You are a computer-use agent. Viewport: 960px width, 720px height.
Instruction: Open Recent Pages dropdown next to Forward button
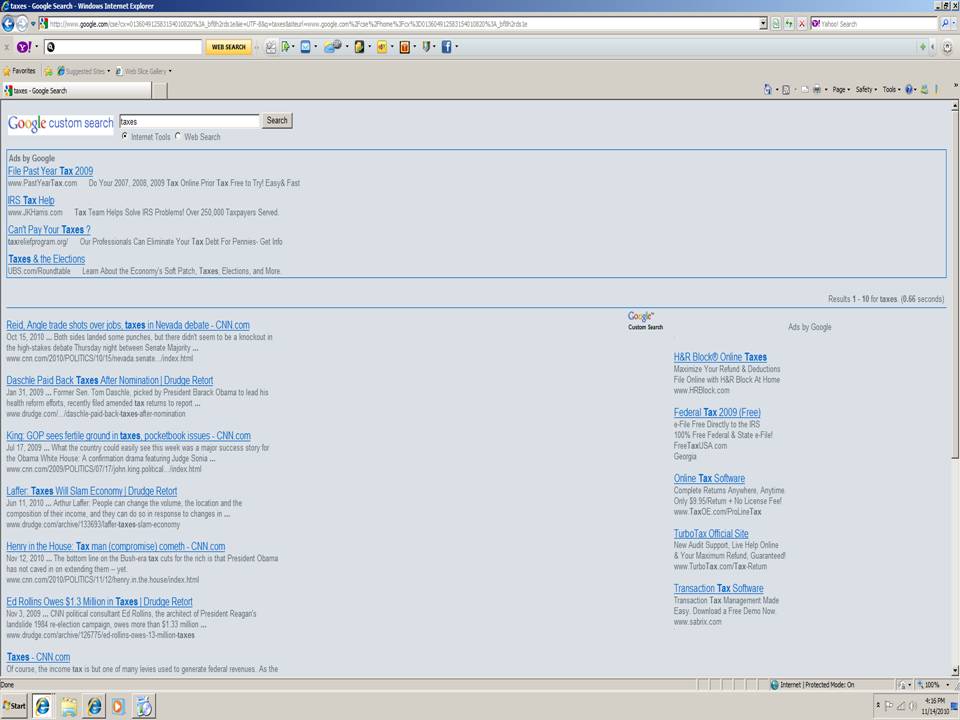(33, 24)
